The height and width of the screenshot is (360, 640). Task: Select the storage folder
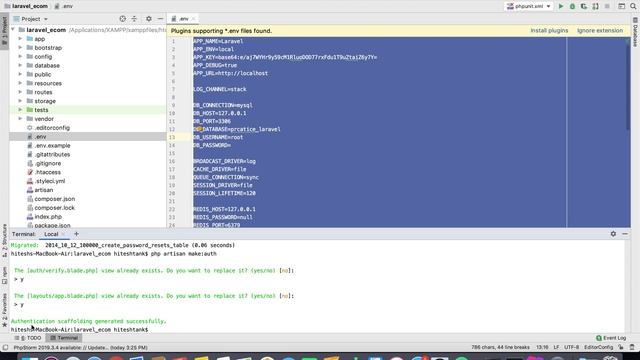(45, 101)
